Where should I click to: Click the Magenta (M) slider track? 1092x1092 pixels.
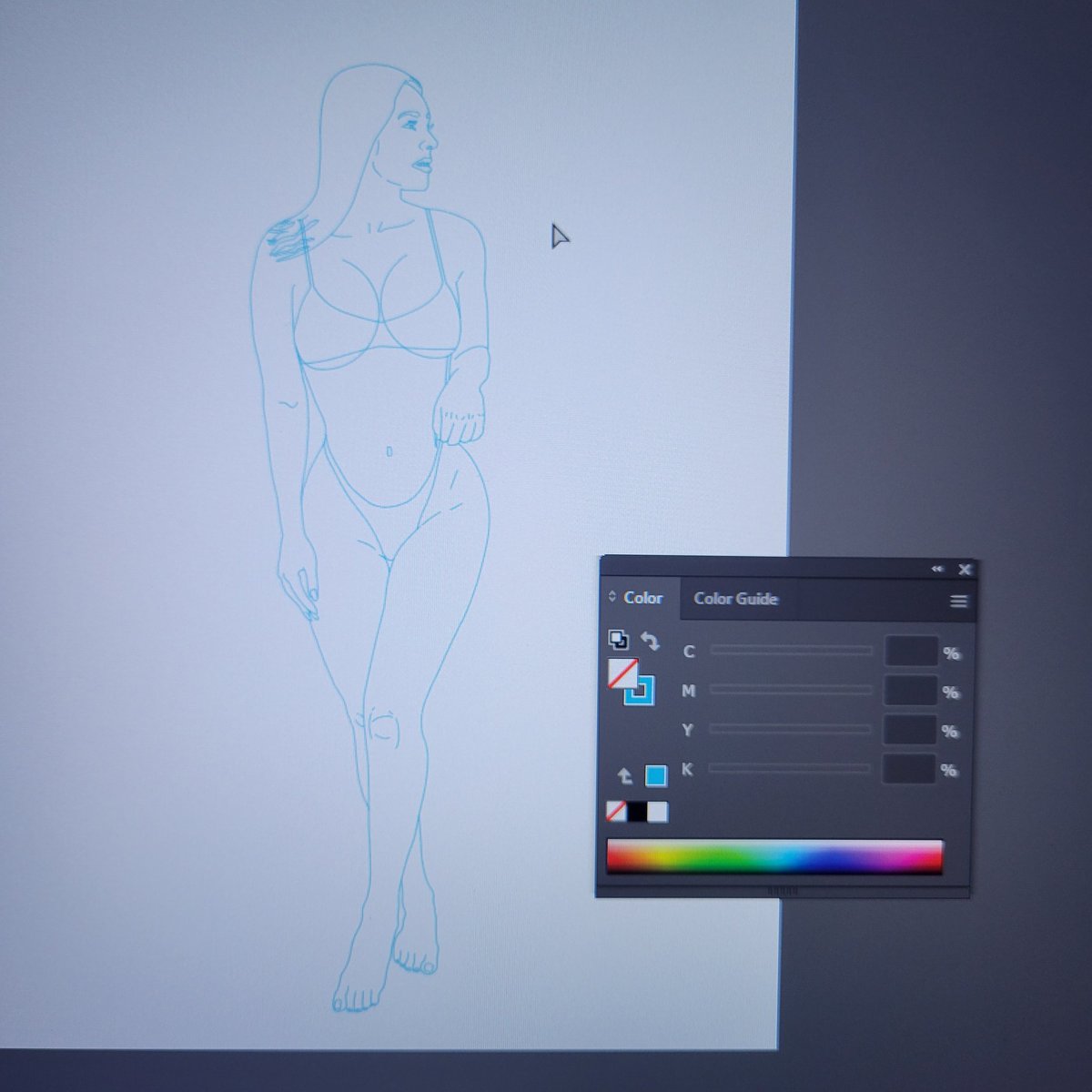(x=791, y=690)
